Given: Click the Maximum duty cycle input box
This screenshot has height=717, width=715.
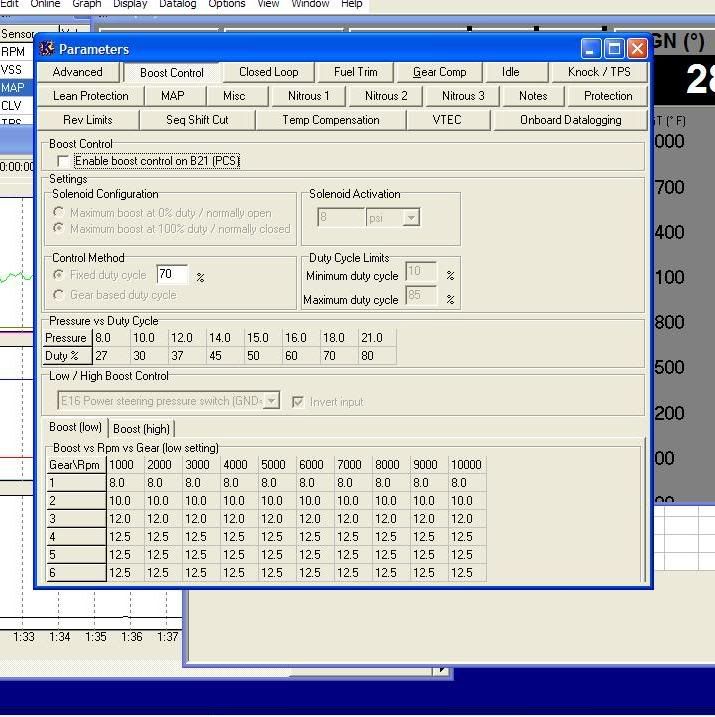Looking at the screenshot, I should click(x=420, y=296).
